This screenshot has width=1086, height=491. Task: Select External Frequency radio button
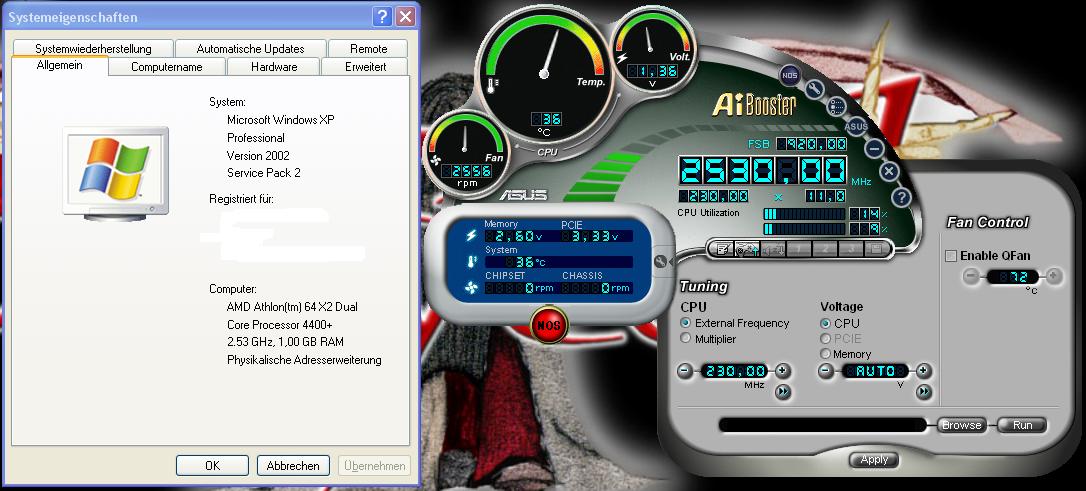[686, 323]
